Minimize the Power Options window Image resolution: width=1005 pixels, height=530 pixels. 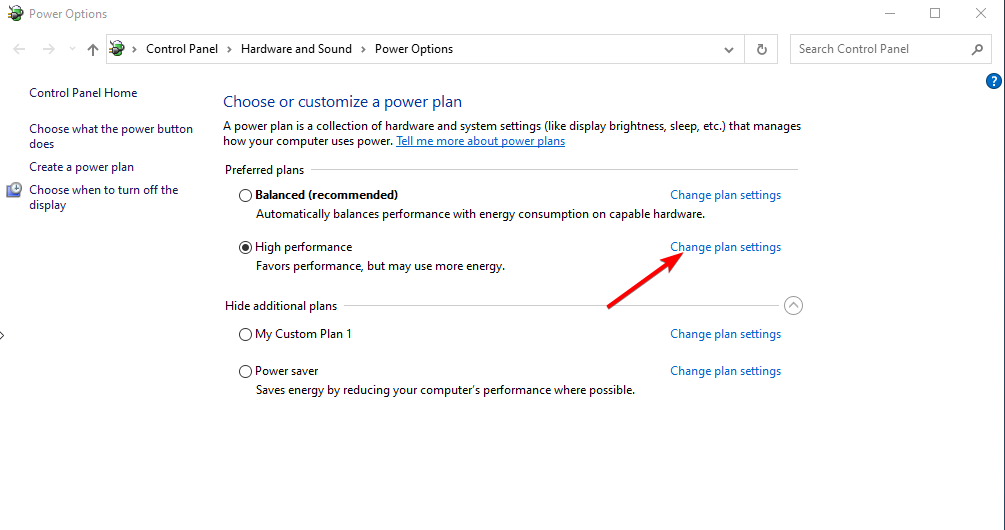[x=889, y=13]
